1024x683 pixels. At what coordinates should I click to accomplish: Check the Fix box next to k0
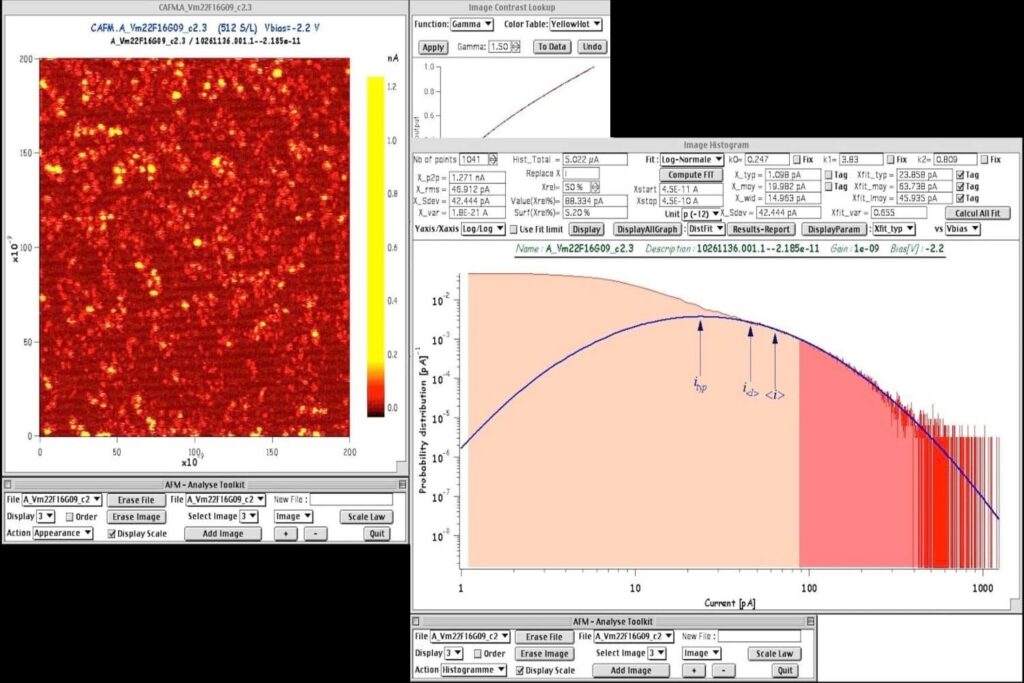click(796, 159)
